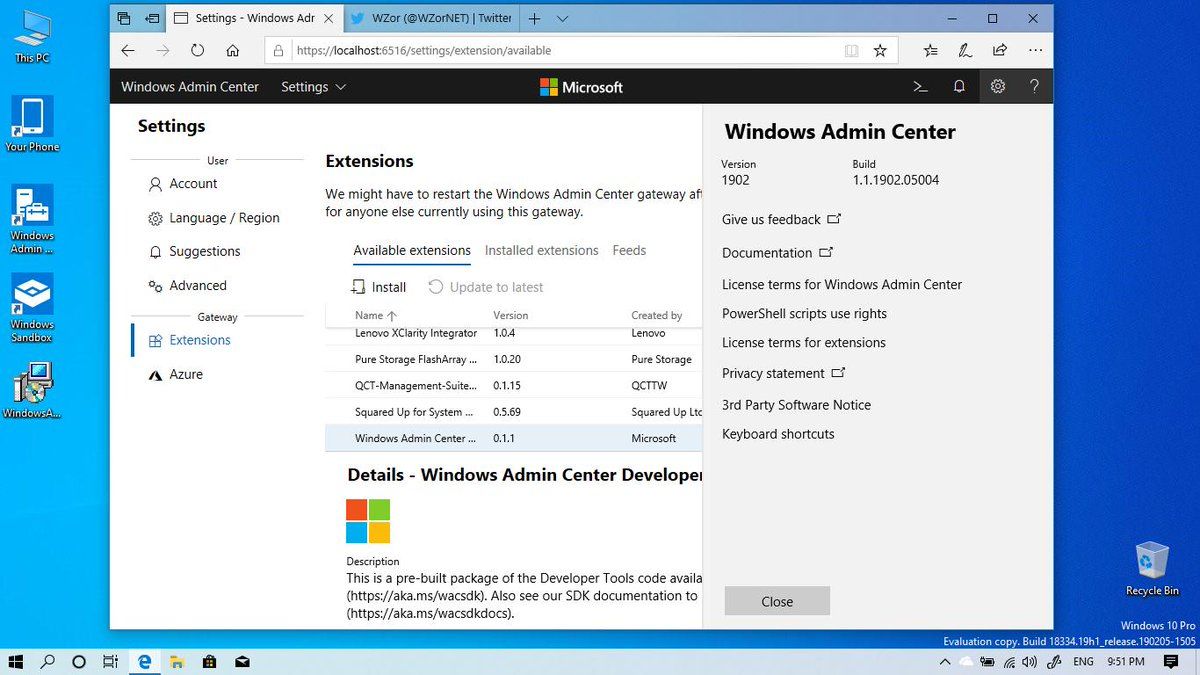Viewport: 1200px width, 675px height.
Task: Set these tabs aside icon
Action: click(x=152, y=18)
